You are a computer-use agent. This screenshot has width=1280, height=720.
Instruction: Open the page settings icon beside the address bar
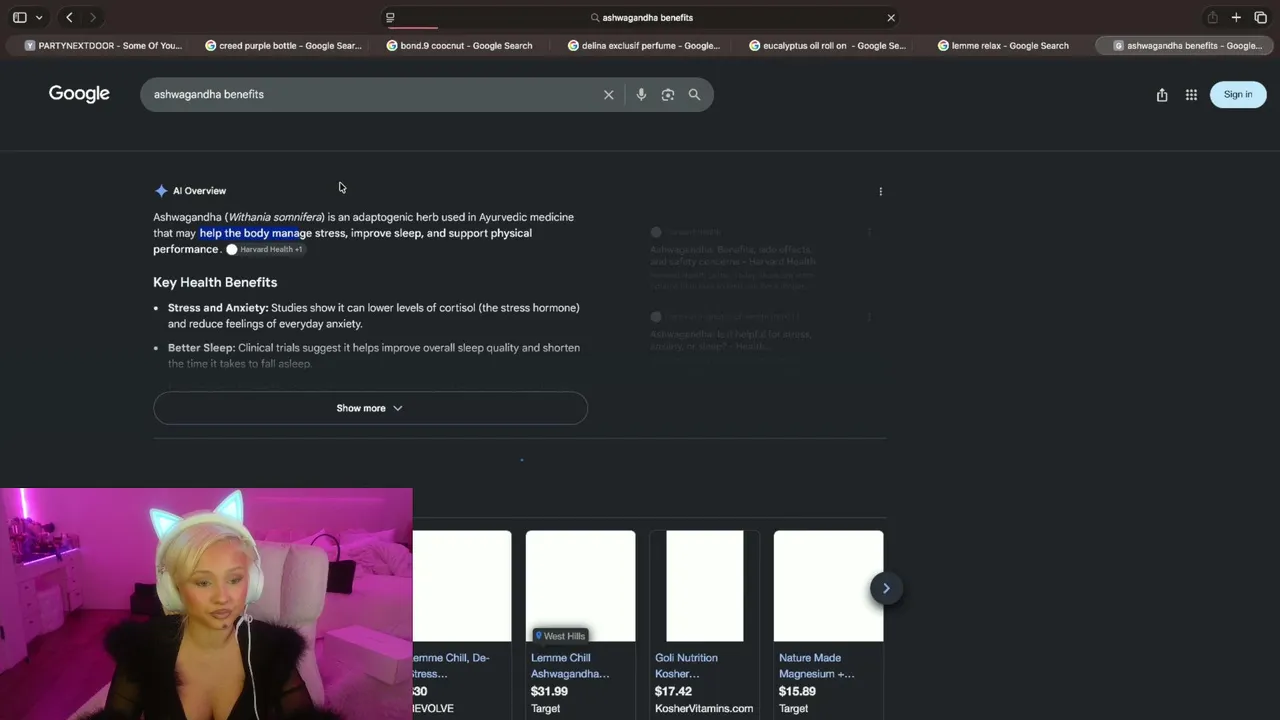pyautogui.click(x=390, y=17)
